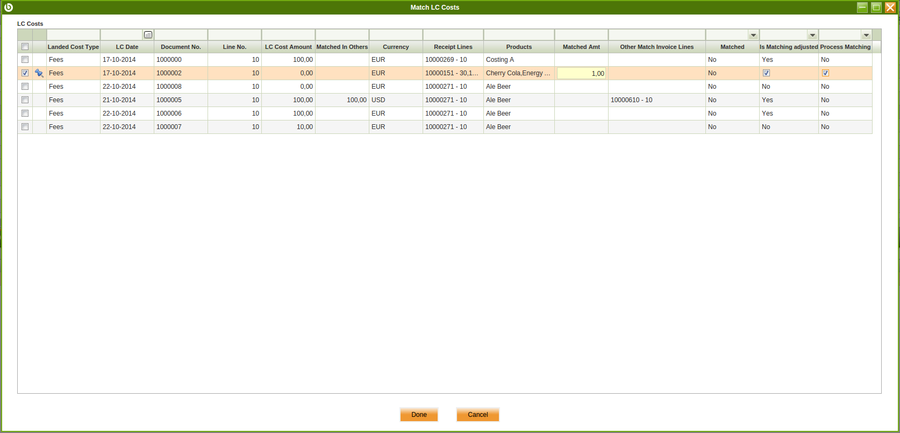Click the Matched Amt field showing 1,00
Viewport: 900px width, 433px height.
(x=581, y=73)
